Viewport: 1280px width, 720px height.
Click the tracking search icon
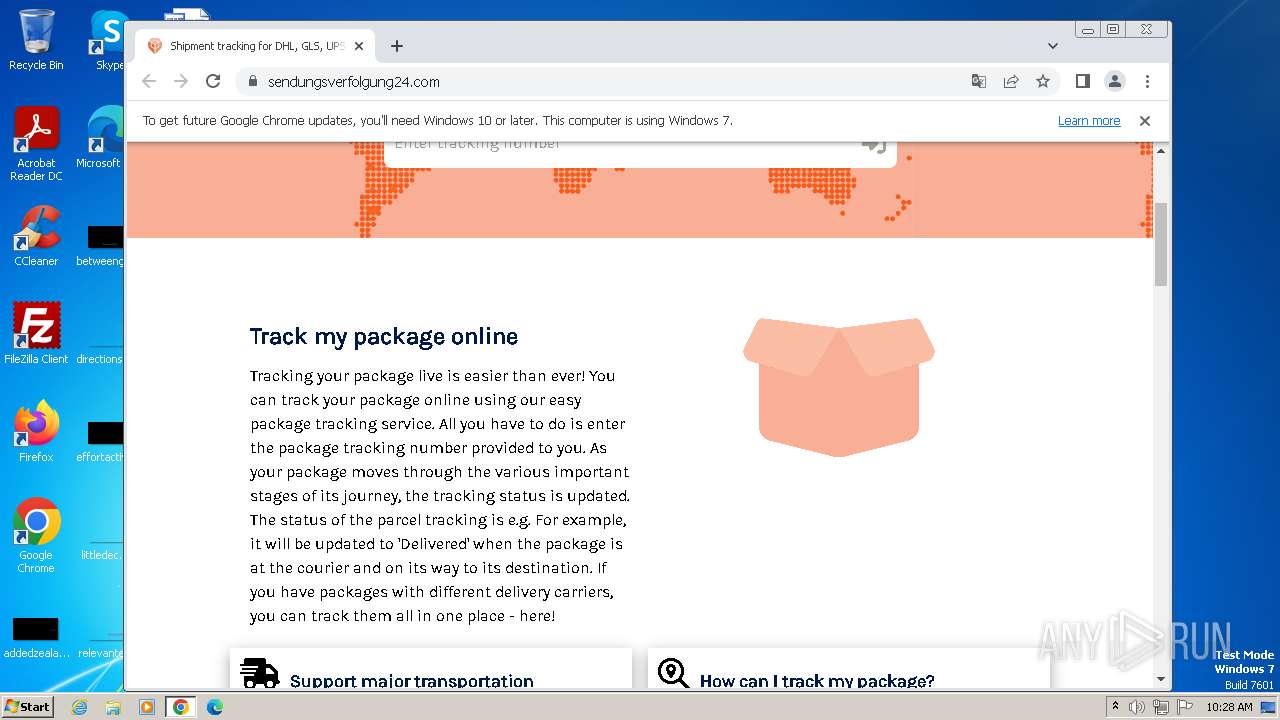click(x=875, y=146)
